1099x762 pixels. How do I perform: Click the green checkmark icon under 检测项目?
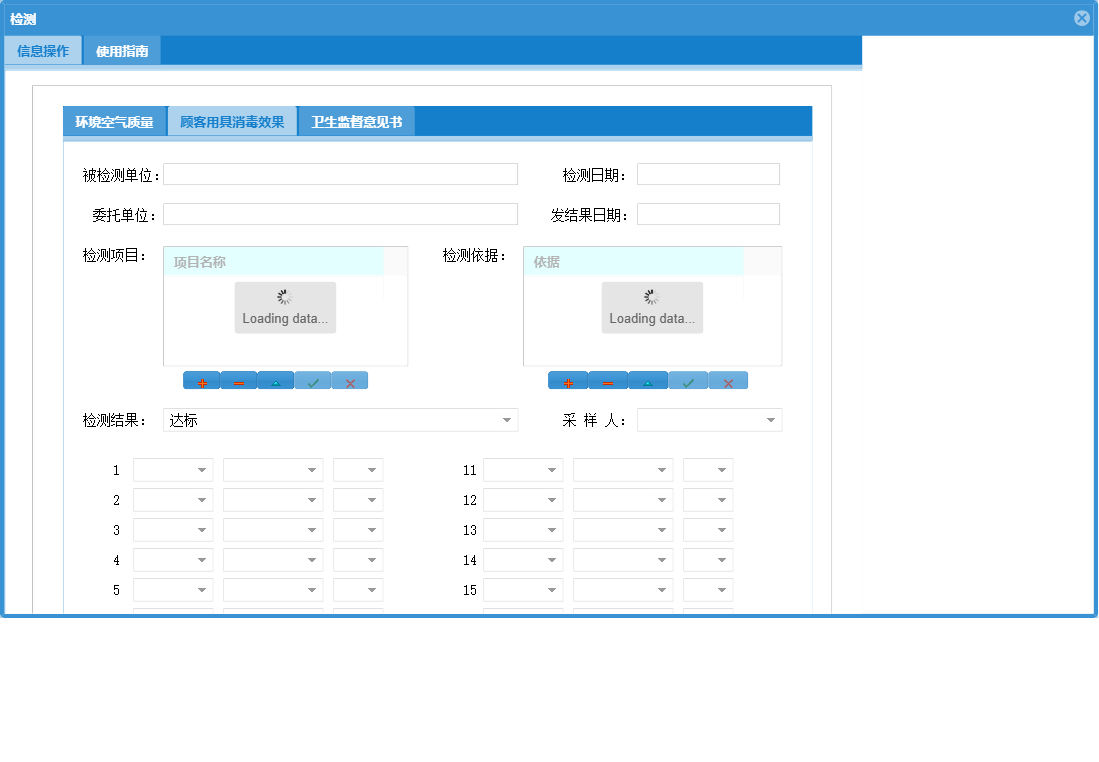tap(312, 380)
